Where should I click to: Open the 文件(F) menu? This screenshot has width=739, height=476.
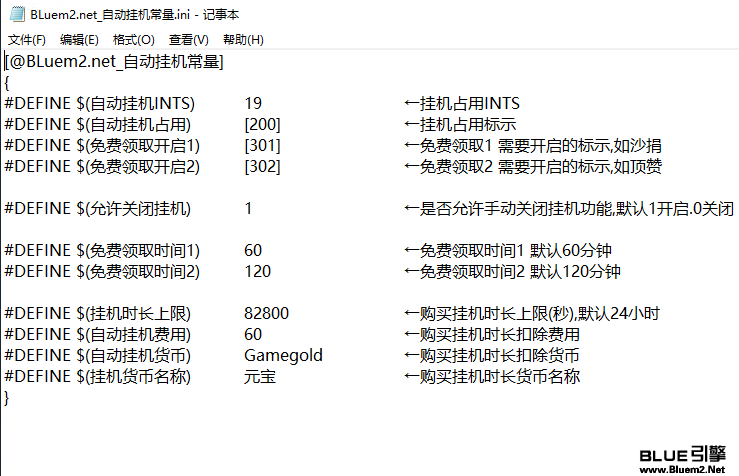[27, 40]
